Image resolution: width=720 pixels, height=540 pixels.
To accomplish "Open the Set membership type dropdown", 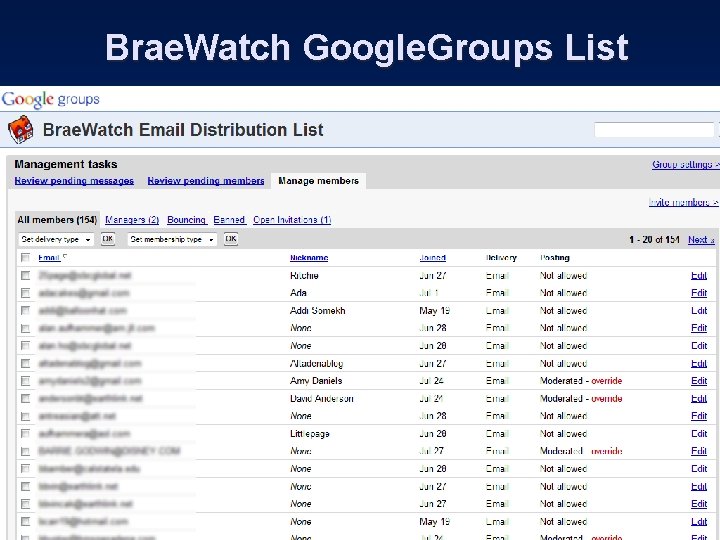I will pyautogui.click(x=172, y=239).
